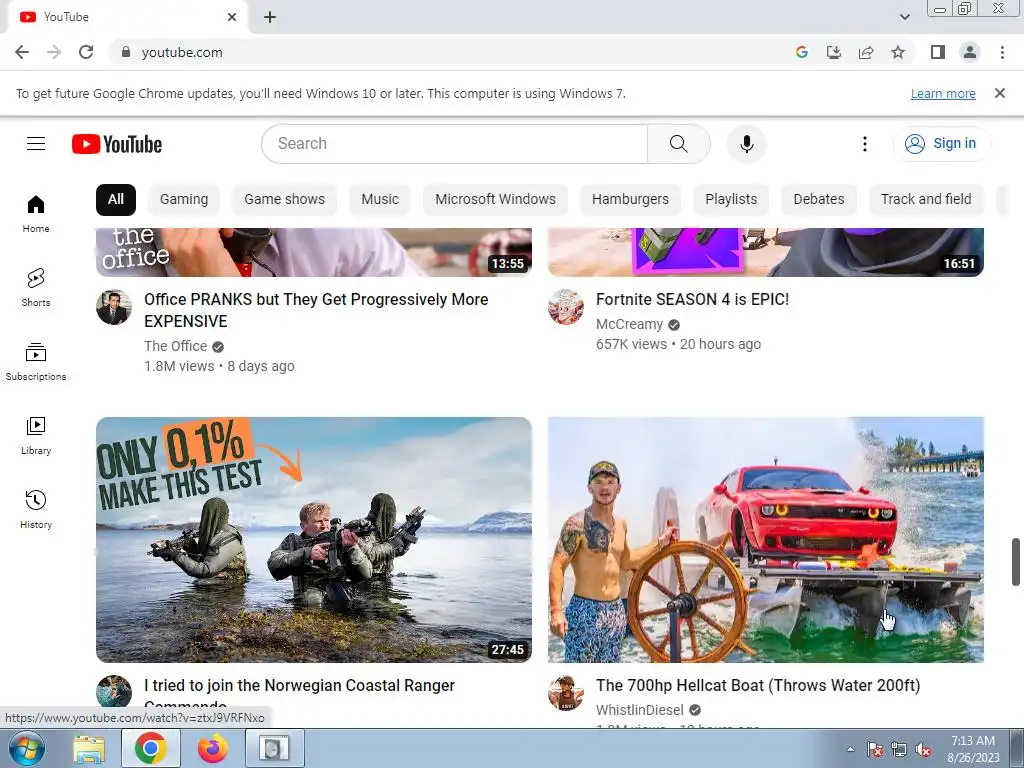Click the YouTube logo
Viewport: 1024px width, 768px height.
point(117,144)
